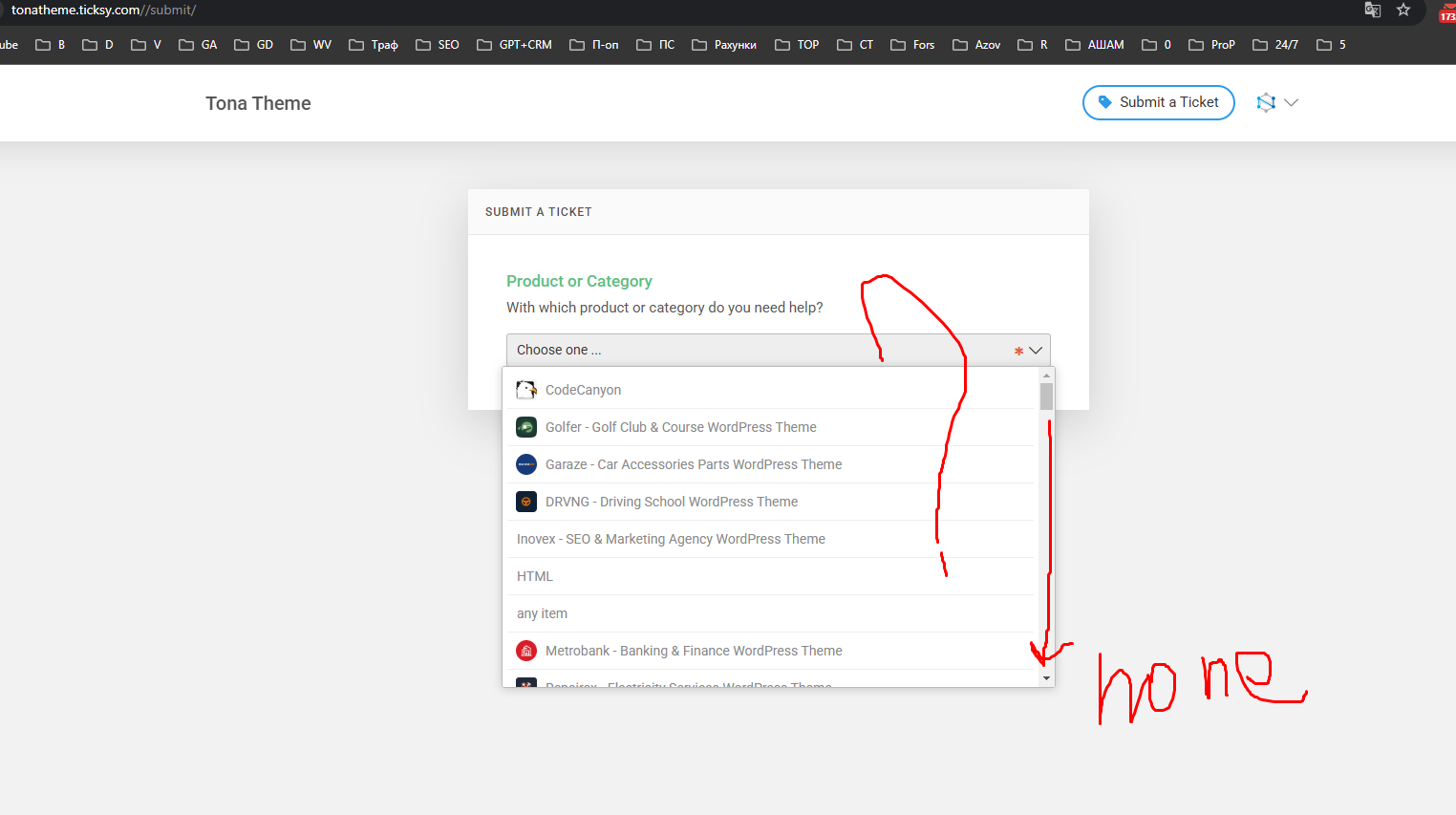This screenshot has width=1456, height=815.
Task: Select the HTML option
Action: pyautogui.click(x=769, y=576)
